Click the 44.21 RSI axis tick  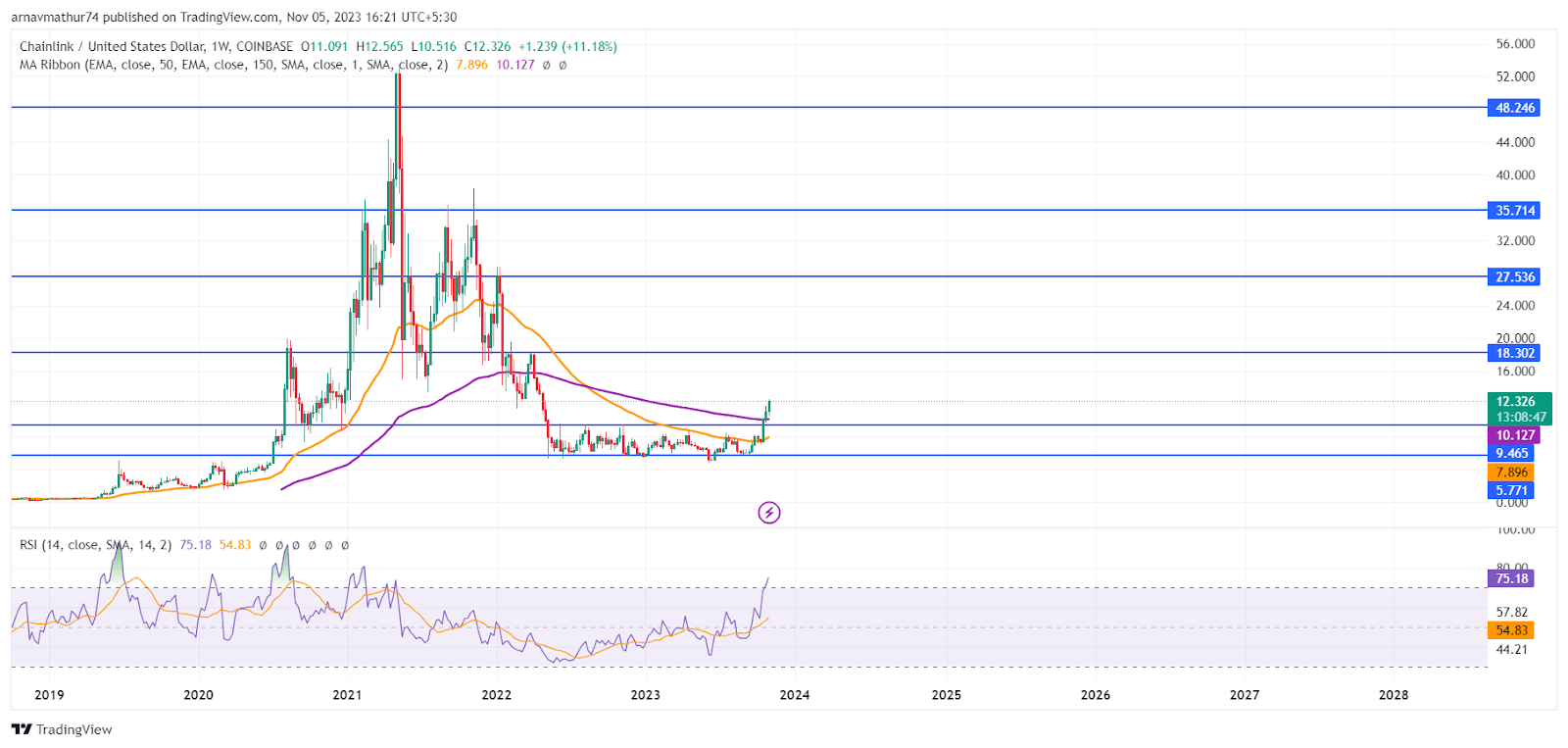click(x=1512, y=649)
